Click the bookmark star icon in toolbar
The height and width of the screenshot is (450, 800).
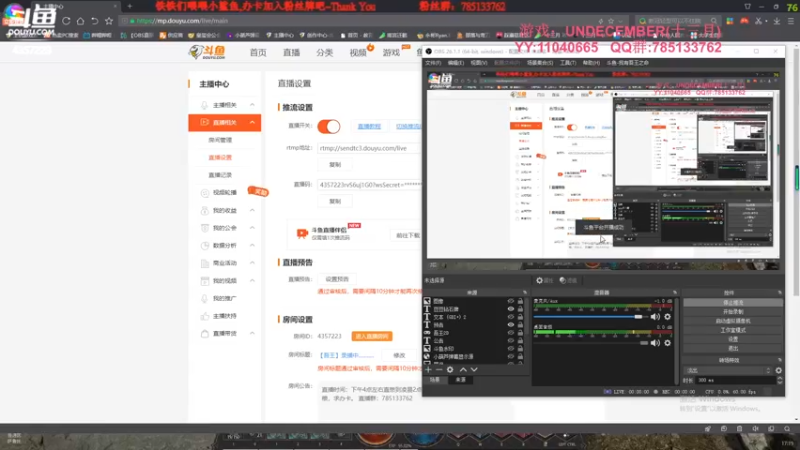[x=109, y=21]
